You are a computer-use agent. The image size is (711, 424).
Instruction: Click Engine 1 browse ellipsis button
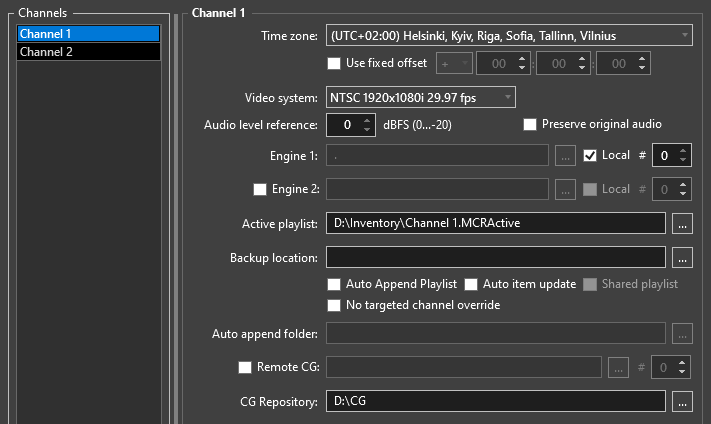click(x=565, y=155)
